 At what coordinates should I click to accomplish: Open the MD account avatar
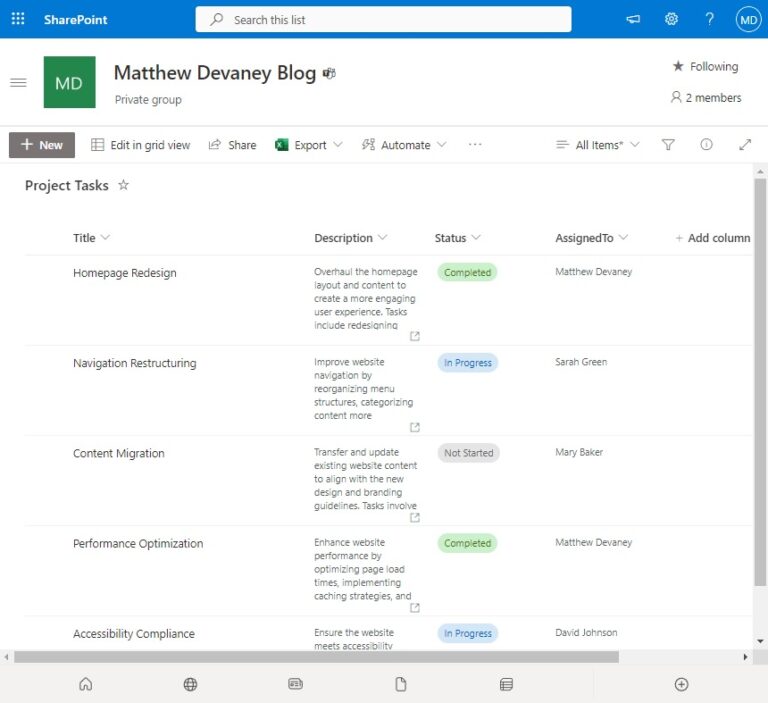point(748,20)
